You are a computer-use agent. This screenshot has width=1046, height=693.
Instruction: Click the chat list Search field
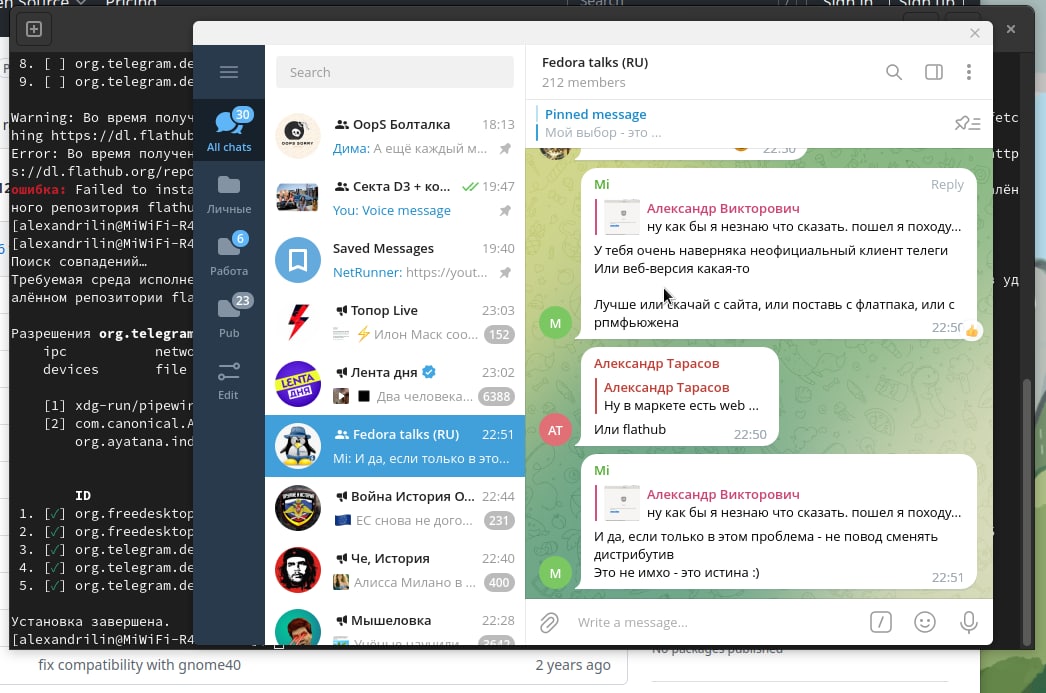pyautogui.click(x=395, y=72)
